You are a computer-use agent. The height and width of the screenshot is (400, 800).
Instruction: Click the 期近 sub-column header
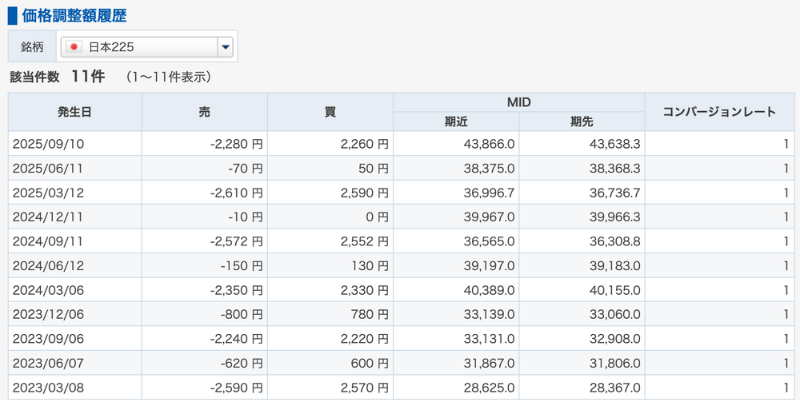456,122
